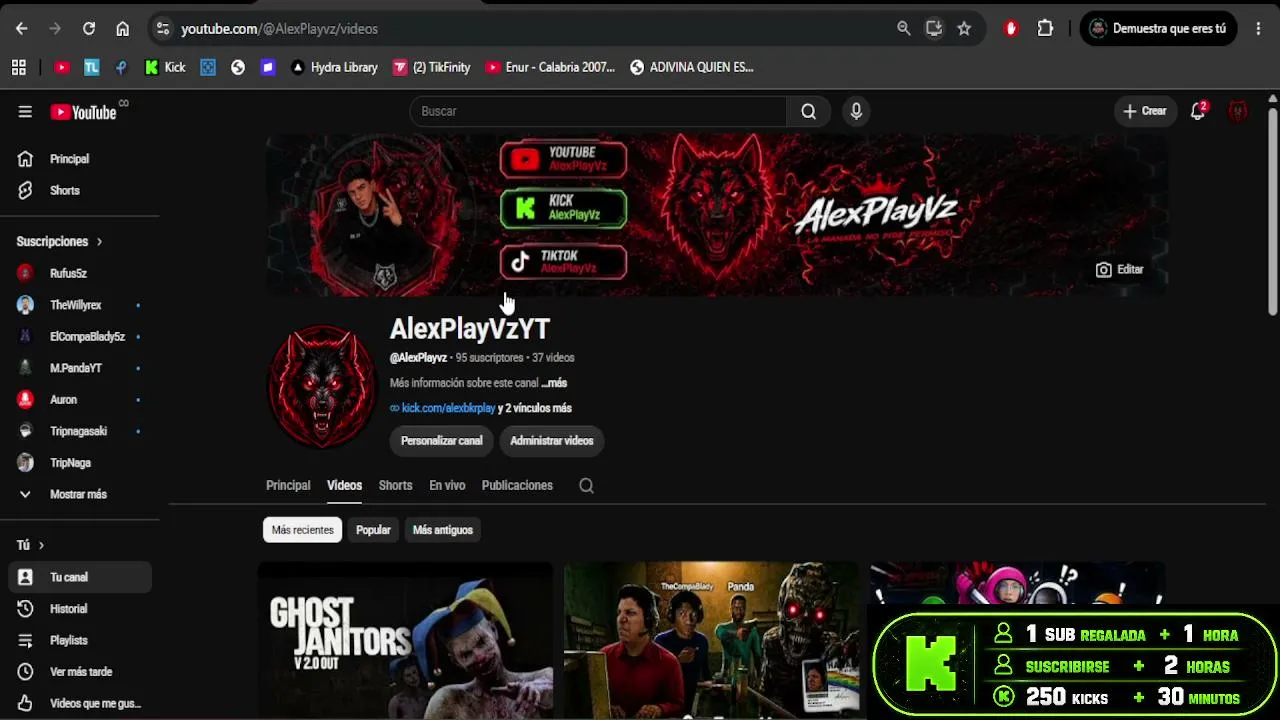Viewport: 1280px width, 720px height.
Task: Expand Mostrar más subscriptions
Action: coord(80,494)
